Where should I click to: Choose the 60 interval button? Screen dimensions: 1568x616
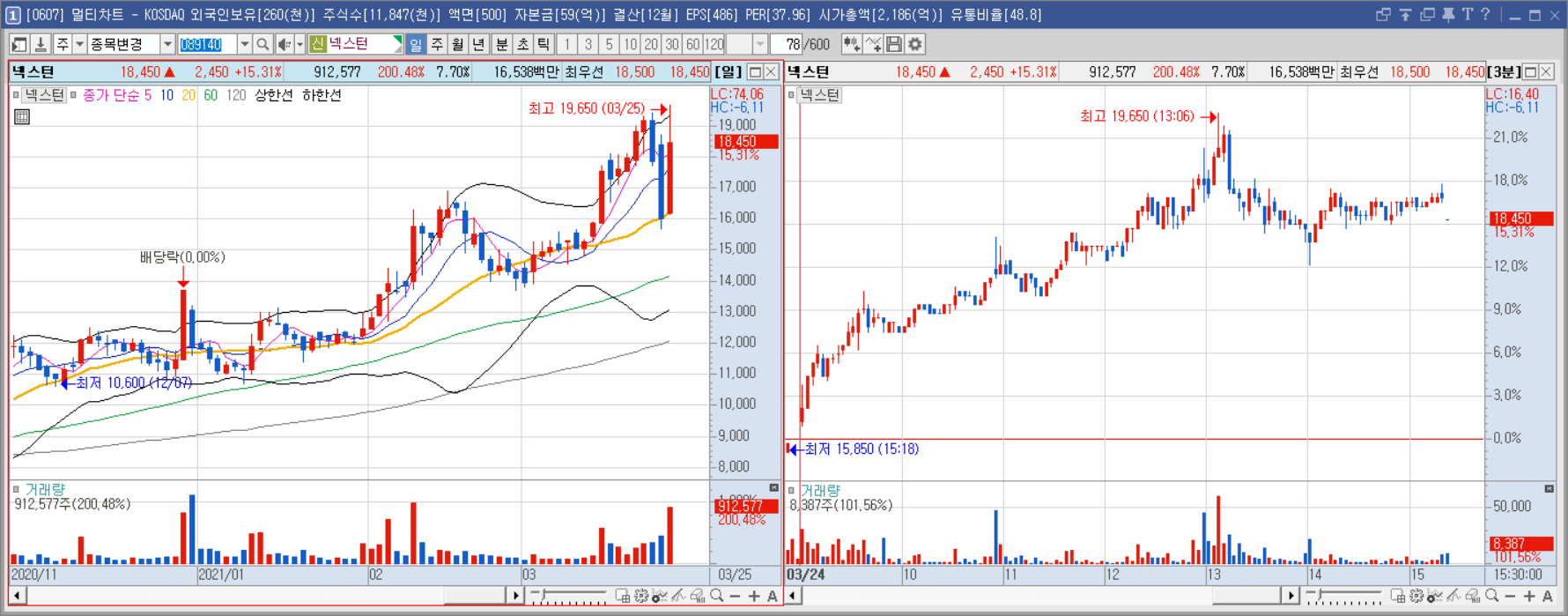pyautogui.click(x=693, y=44)
